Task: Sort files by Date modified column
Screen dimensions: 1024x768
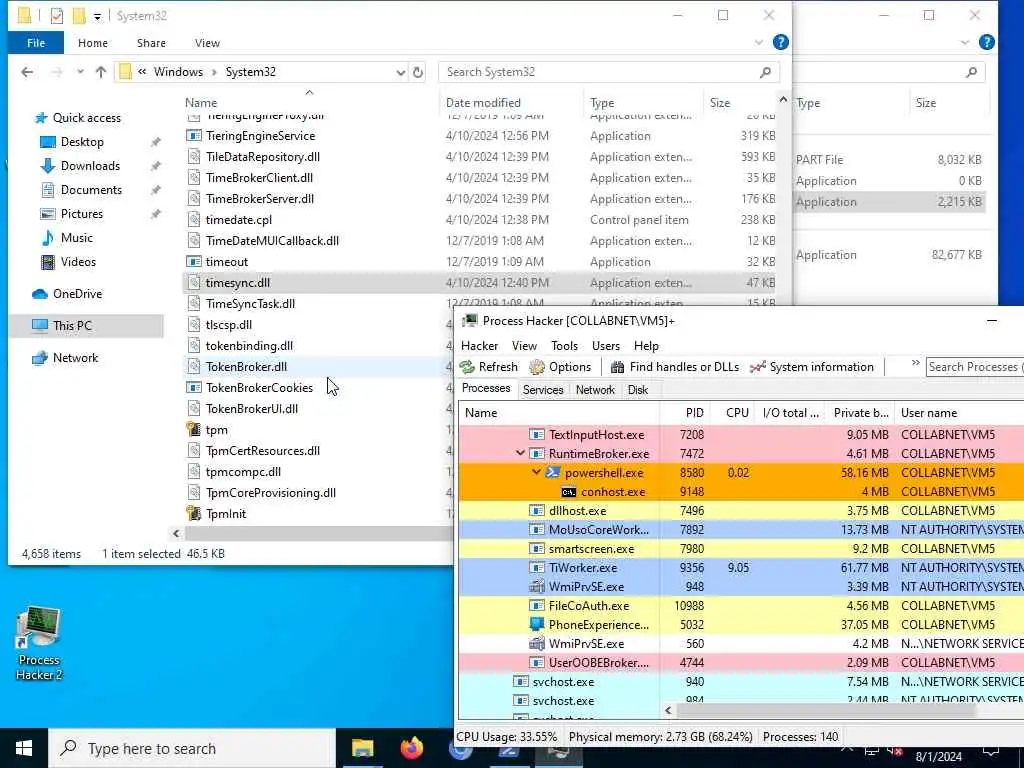Action: (x=483, y=103)
